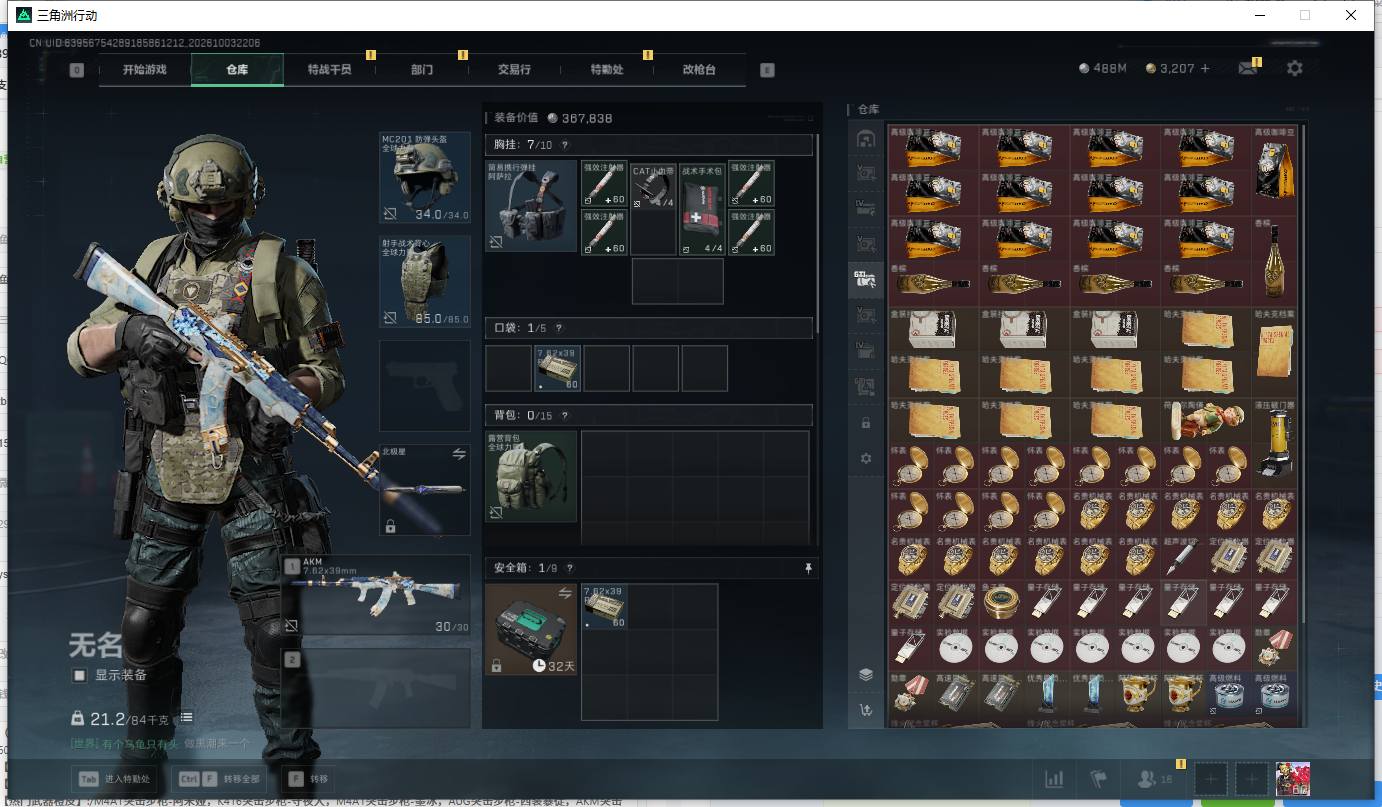This screenshot has width=1382, height=807.
Task: Select the AKM 7.62x39mm weapon slot
Action: click(376, 595)
